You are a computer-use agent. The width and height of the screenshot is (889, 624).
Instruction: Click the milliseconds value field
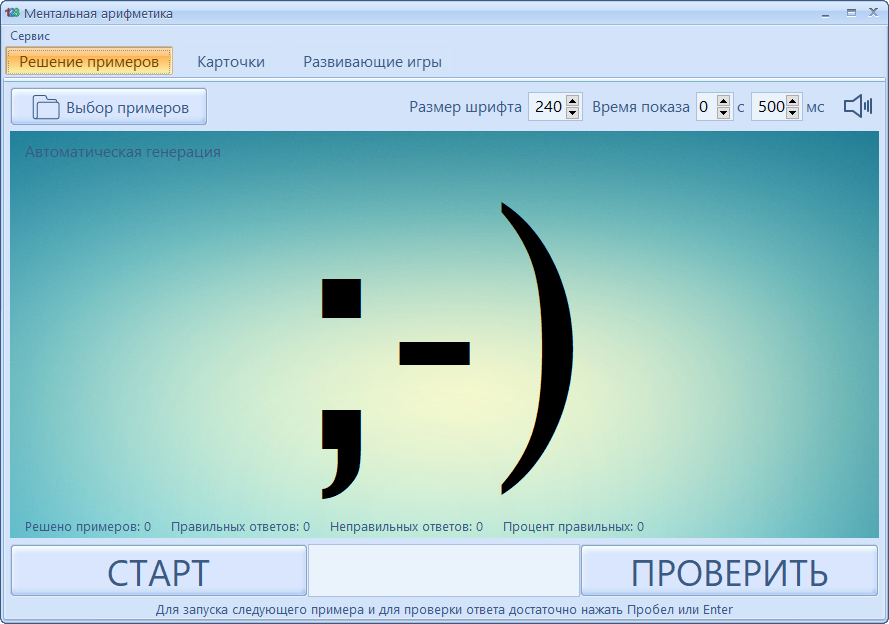click(x=768, y=107)
